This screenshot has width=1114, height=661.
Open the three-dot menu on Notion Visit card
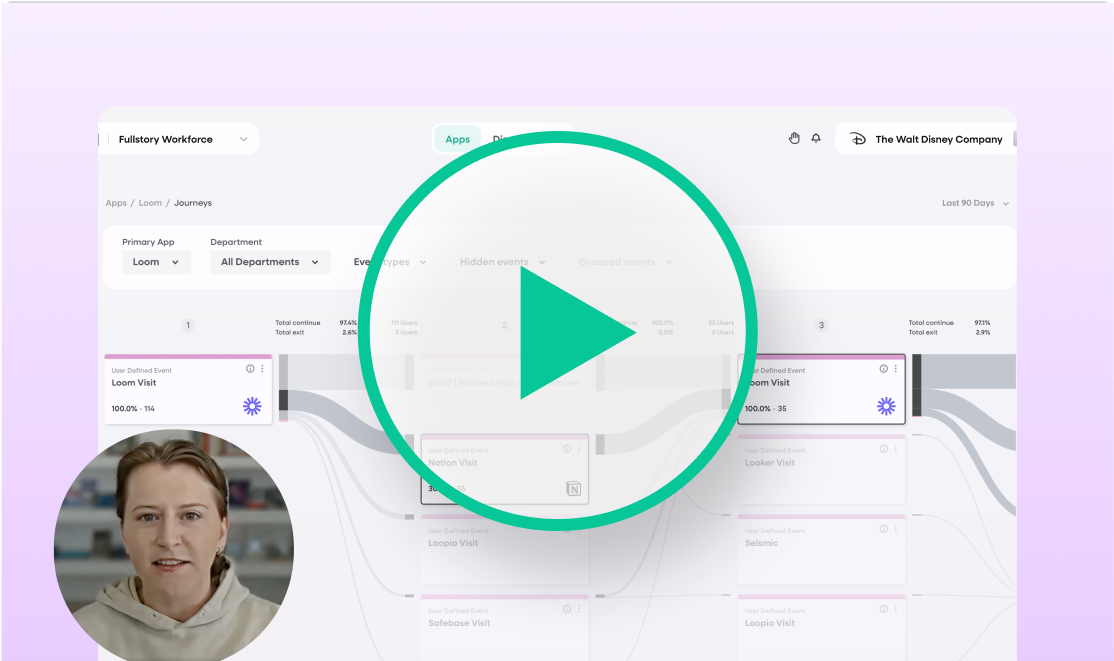[579, 449]
